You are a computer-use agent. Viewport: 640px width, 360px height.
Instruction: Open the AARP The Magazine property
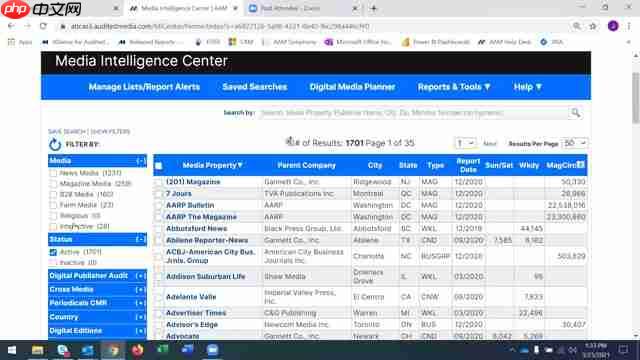pos(201,217)
